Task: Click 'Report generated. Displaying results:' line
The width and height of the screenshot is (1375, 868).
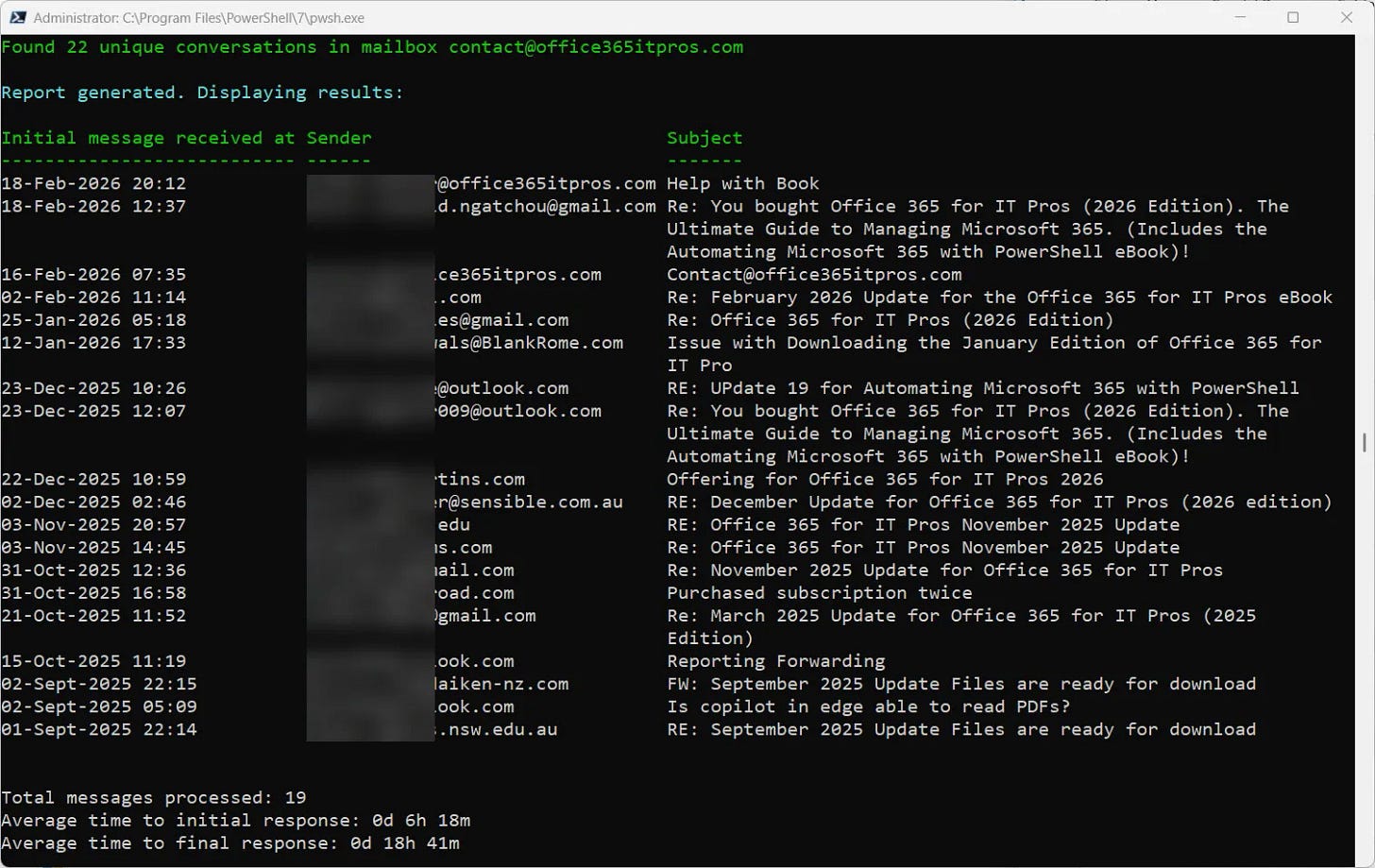Action: pyautogui.click(x=202, y=93)
